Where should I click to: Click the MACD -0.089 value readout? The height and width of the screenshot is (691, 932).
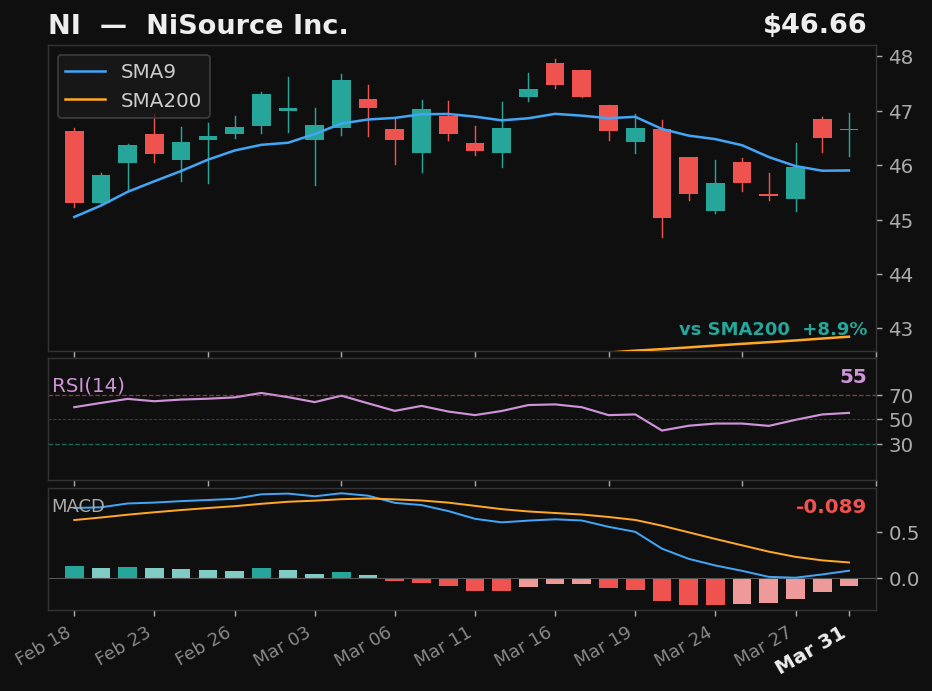click(830, 507)
